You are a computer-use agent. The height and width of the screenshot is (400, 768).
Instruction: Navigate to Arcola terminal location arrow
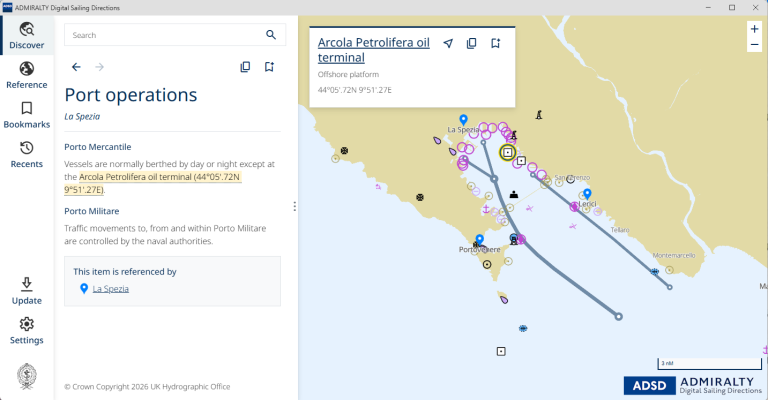pos(448,43)
